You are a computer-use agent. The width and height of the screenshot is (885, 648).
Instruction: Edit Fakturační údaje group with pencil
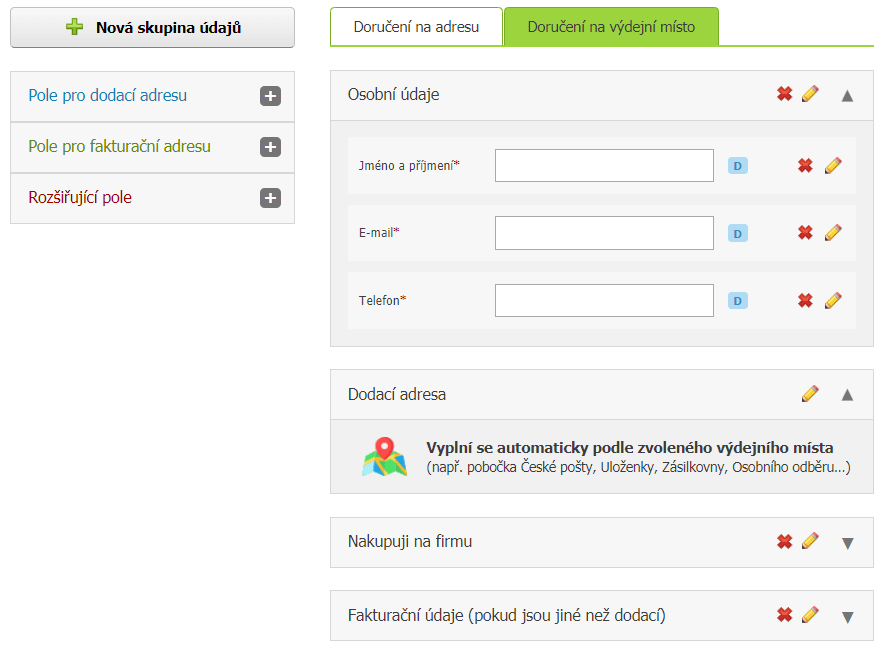tap(810, 615)
